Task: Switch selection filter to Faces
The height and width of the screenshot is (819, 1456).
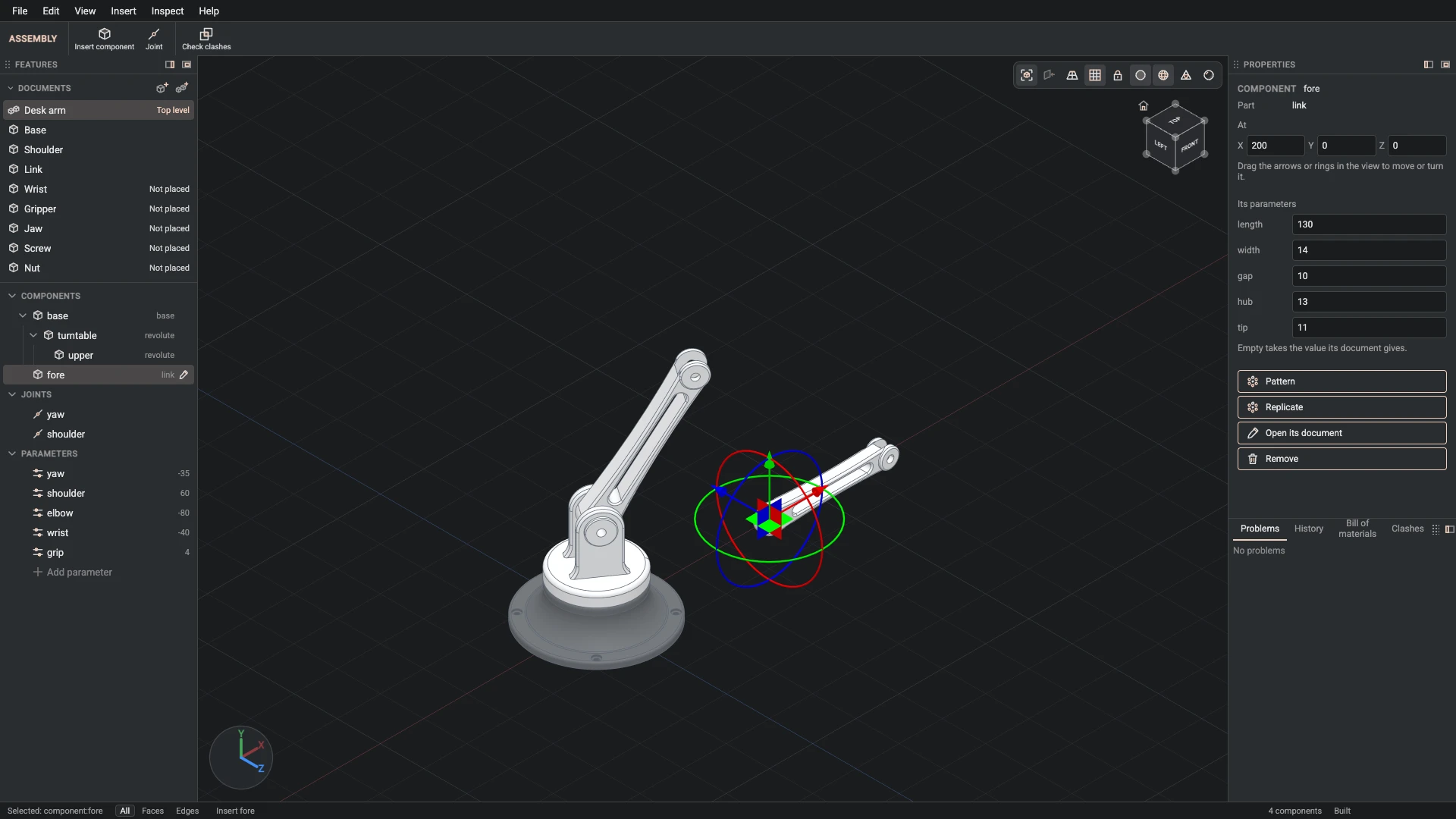Action: [152, 811]
